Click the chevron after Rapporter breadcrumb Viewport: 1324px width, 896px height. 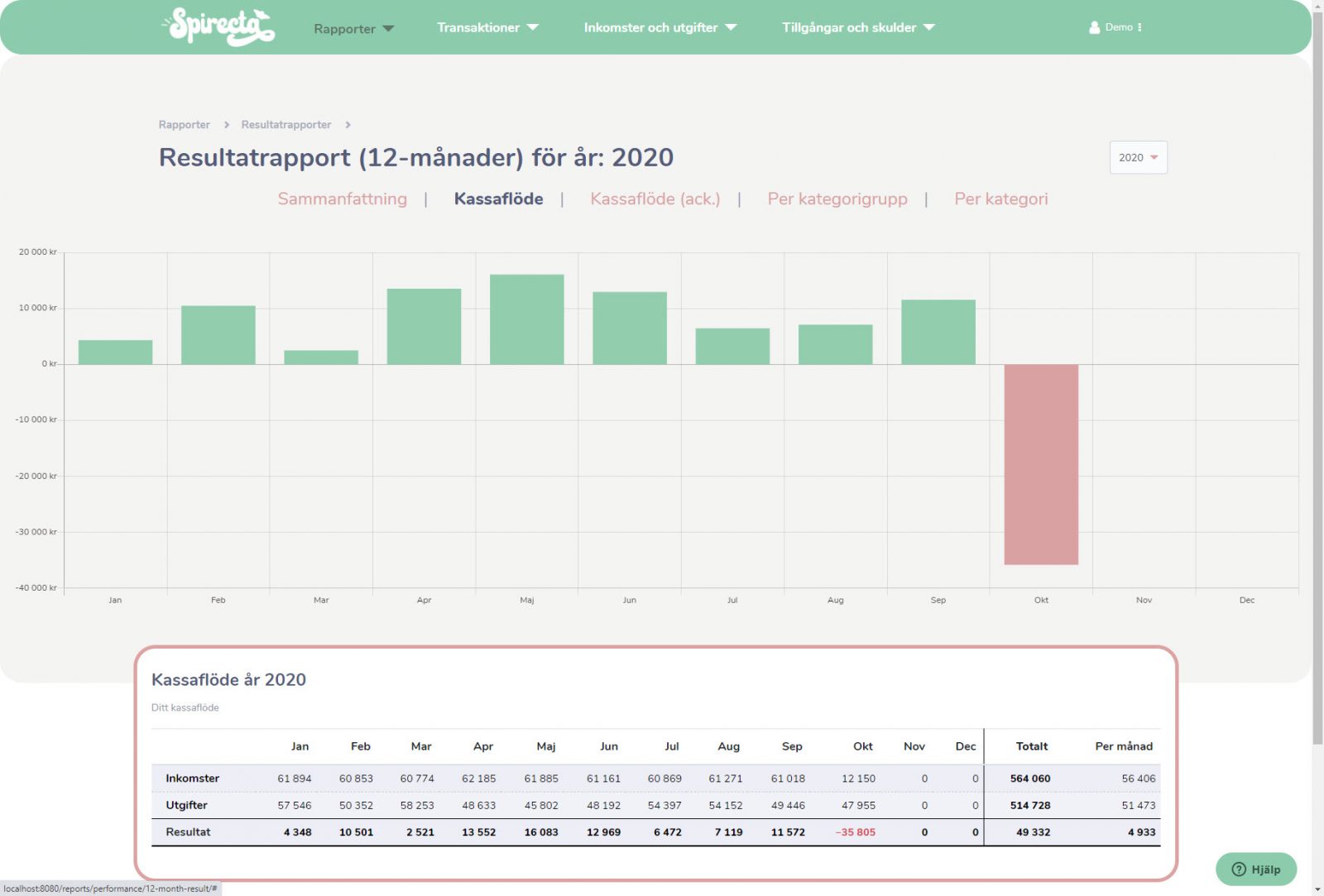pos(226,125)
